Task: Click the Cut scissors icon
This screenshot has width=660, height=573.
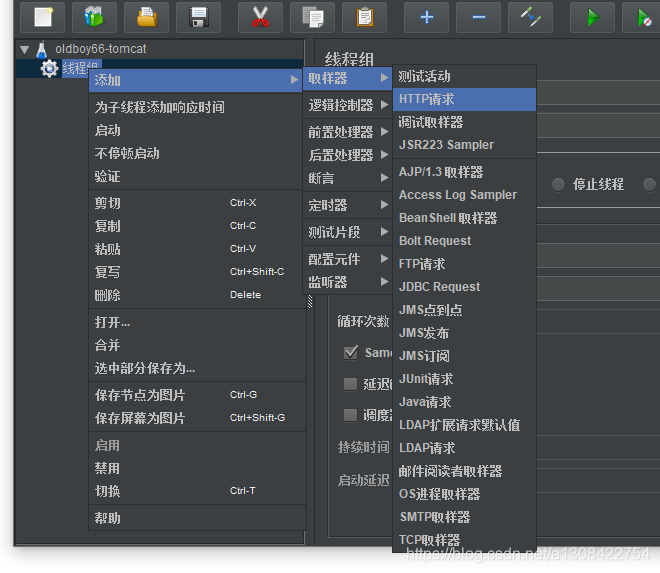Action: [x=260, y=17]
